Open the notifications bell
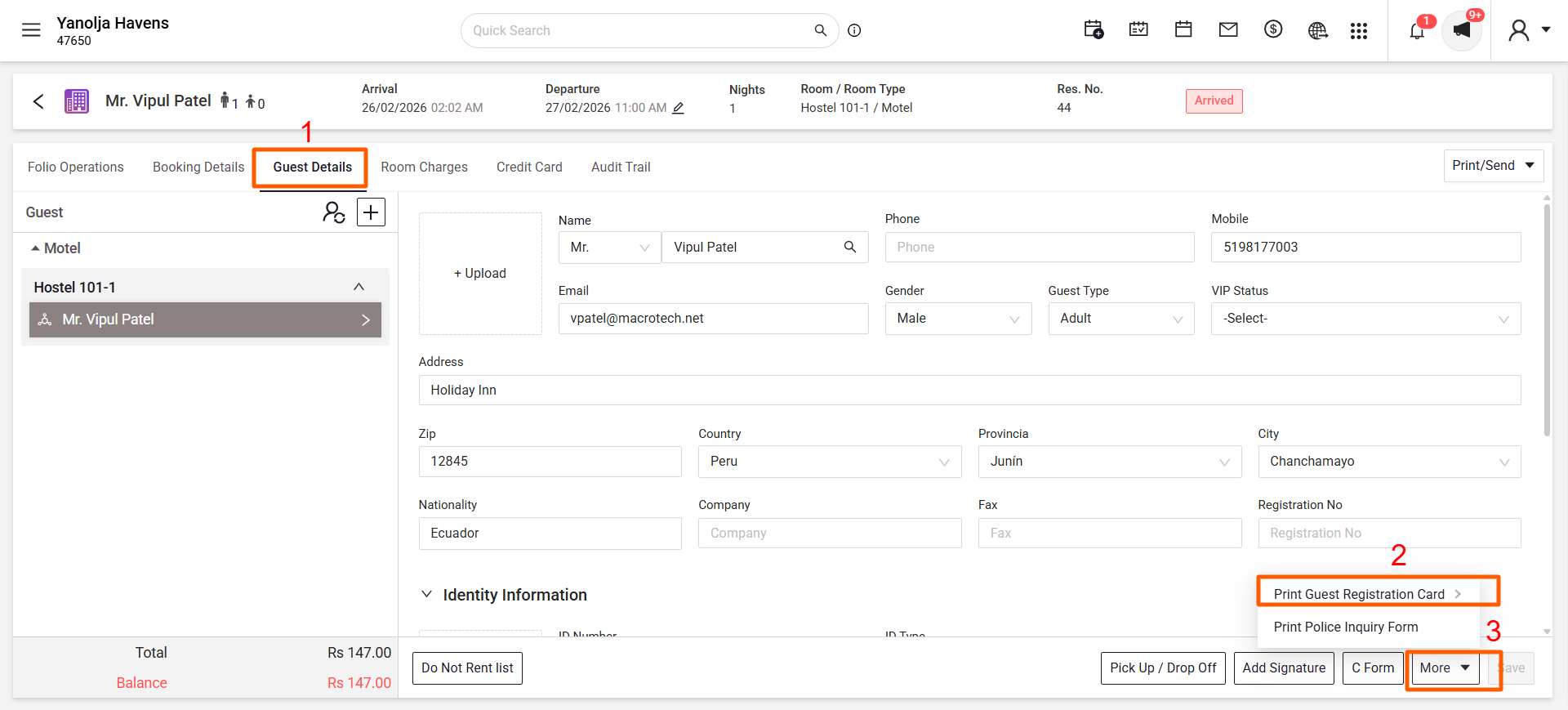1568x710 pixels. 1418,30
